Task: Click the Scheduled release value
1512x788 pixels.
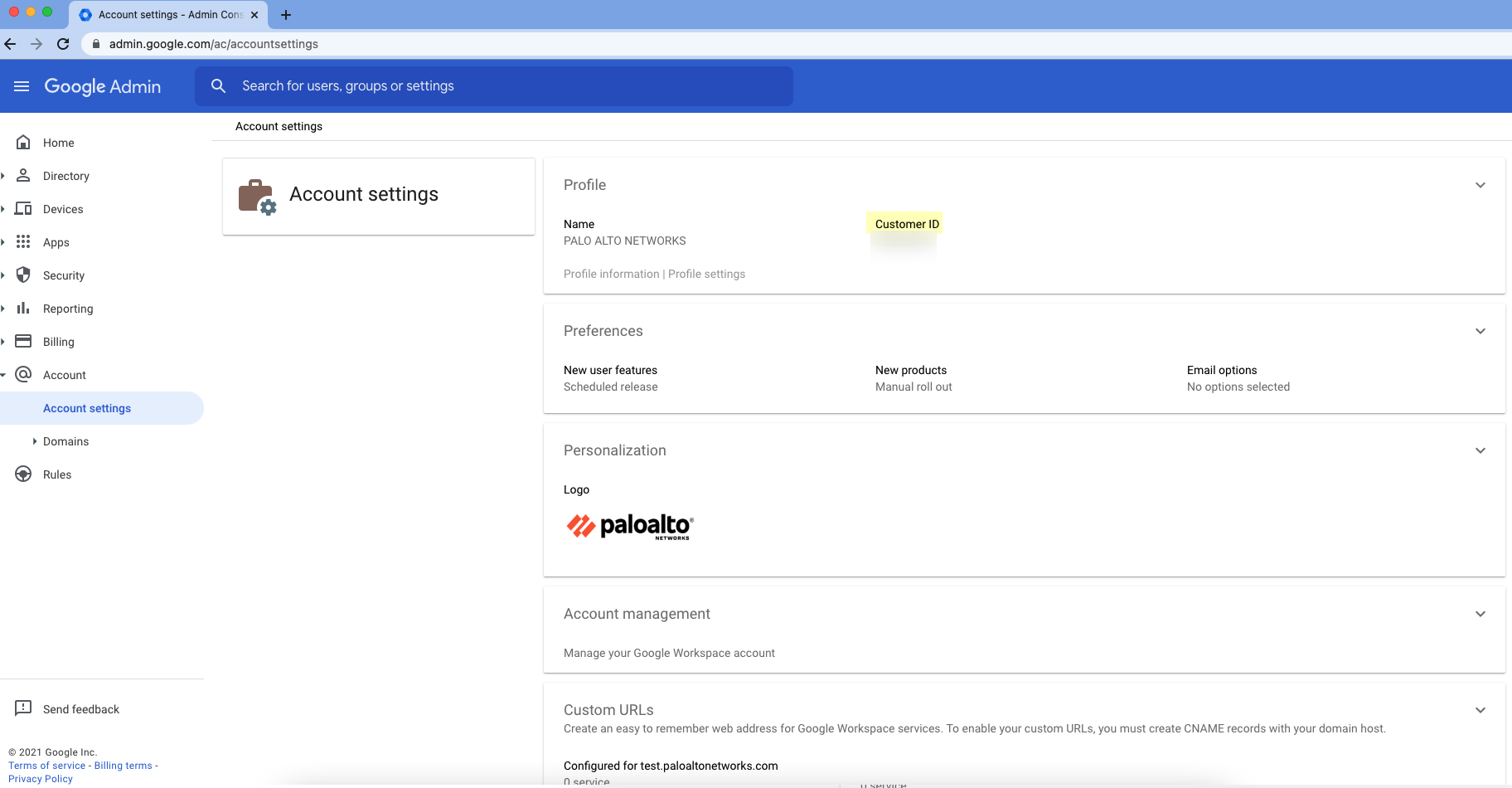Action: (611, 387)
